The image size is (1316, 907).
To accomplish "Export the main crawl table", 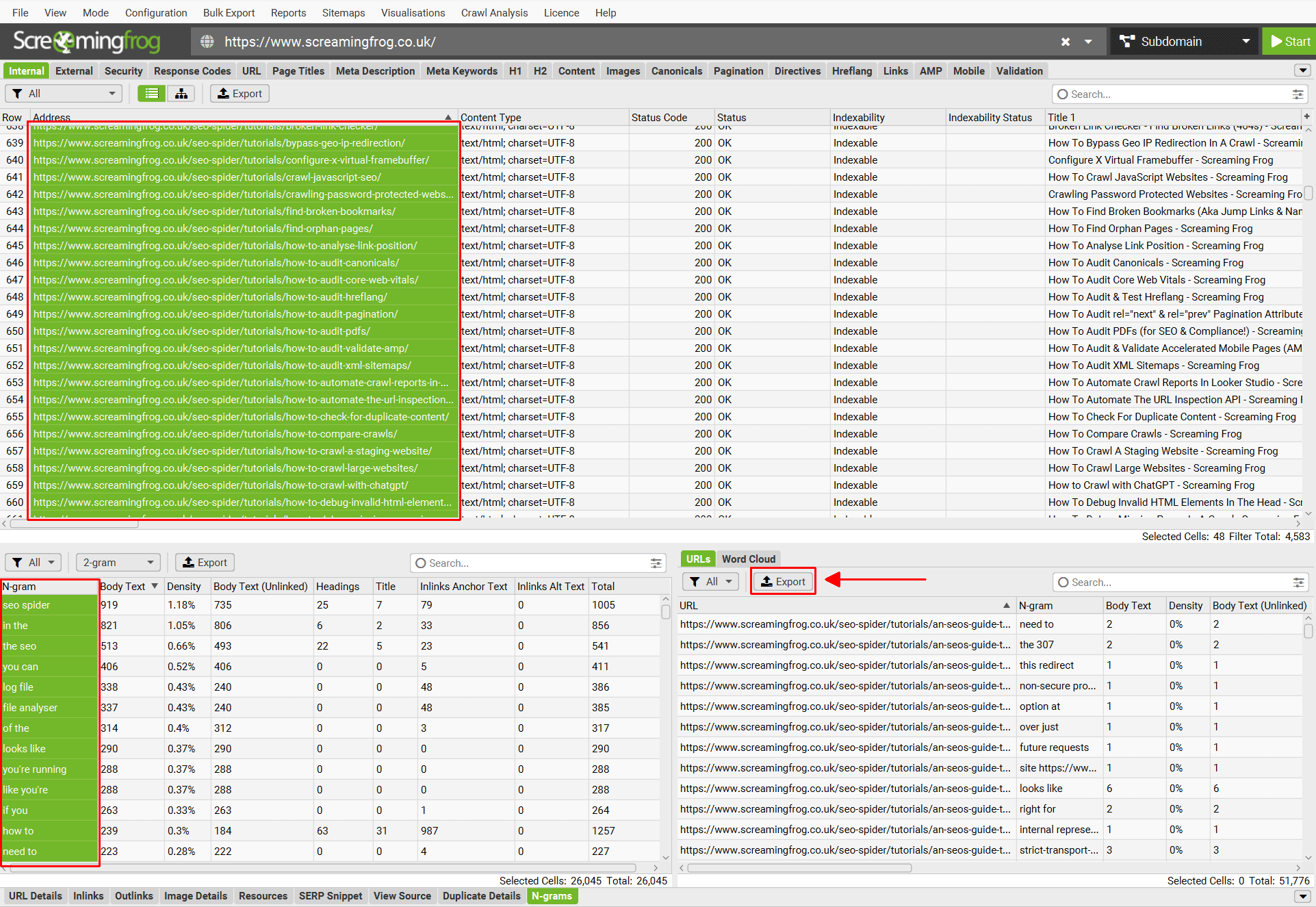I will 240,94.
